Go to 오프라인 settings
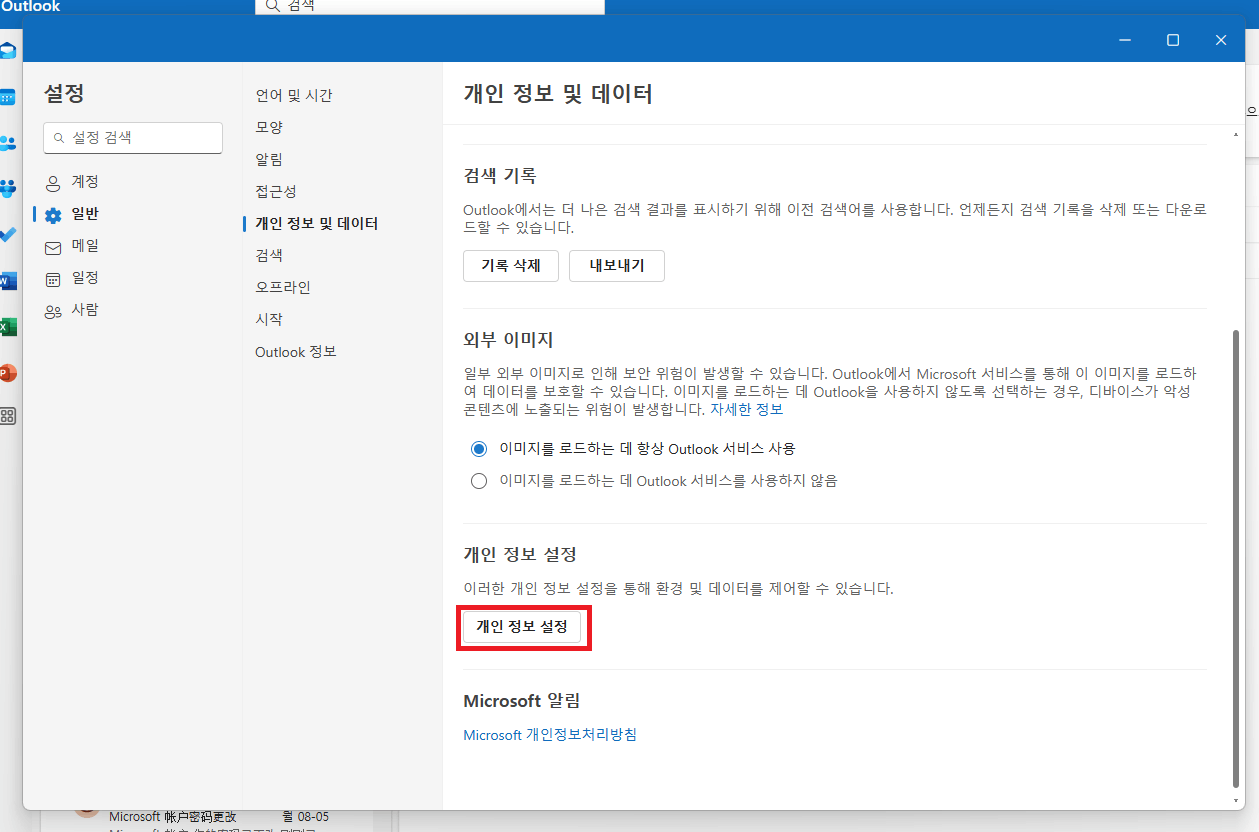This screenshot has width=1259, height=832. [283, 287]
